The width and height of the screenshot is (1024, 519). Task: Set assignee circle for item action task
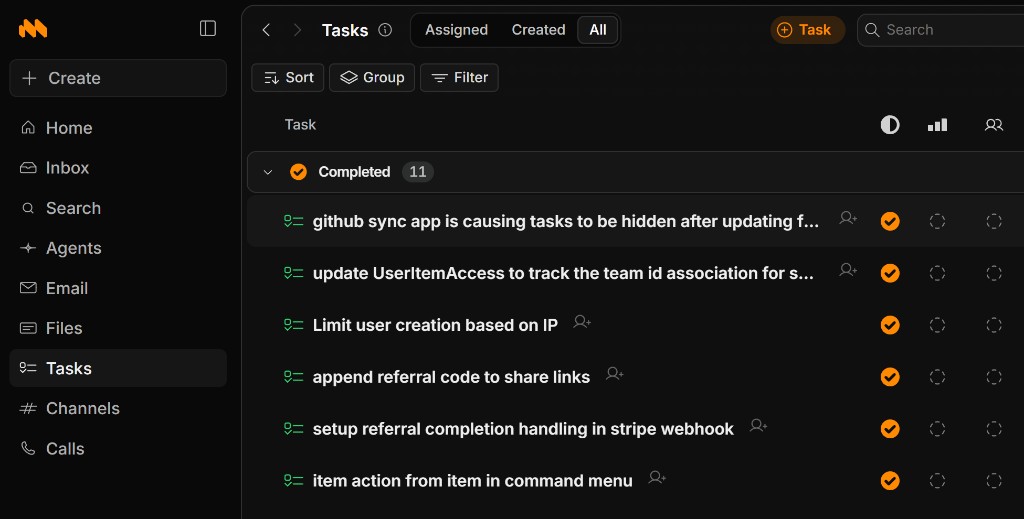pos(994,480)
